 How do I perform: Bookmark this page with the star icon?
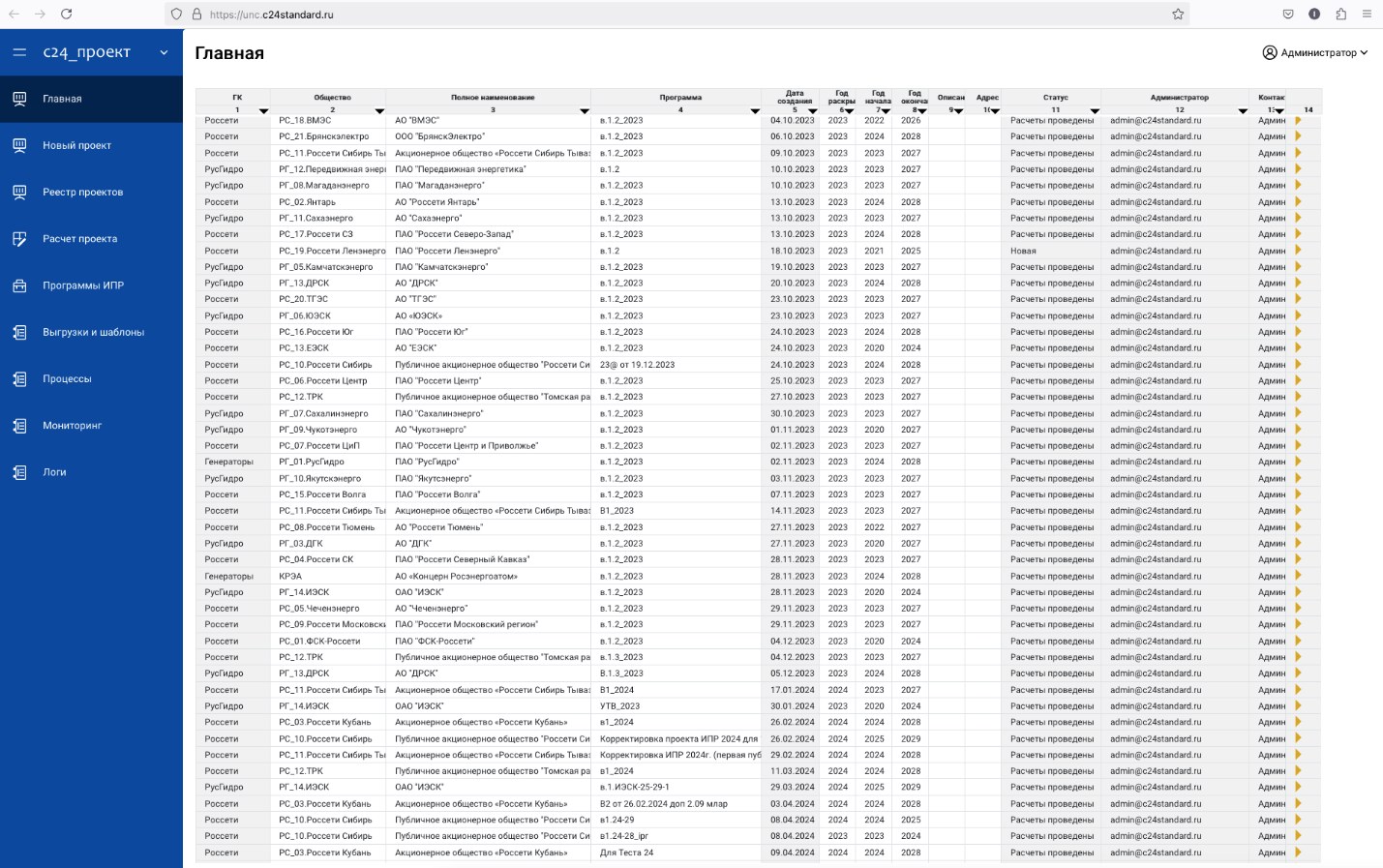pos(1178,14)
